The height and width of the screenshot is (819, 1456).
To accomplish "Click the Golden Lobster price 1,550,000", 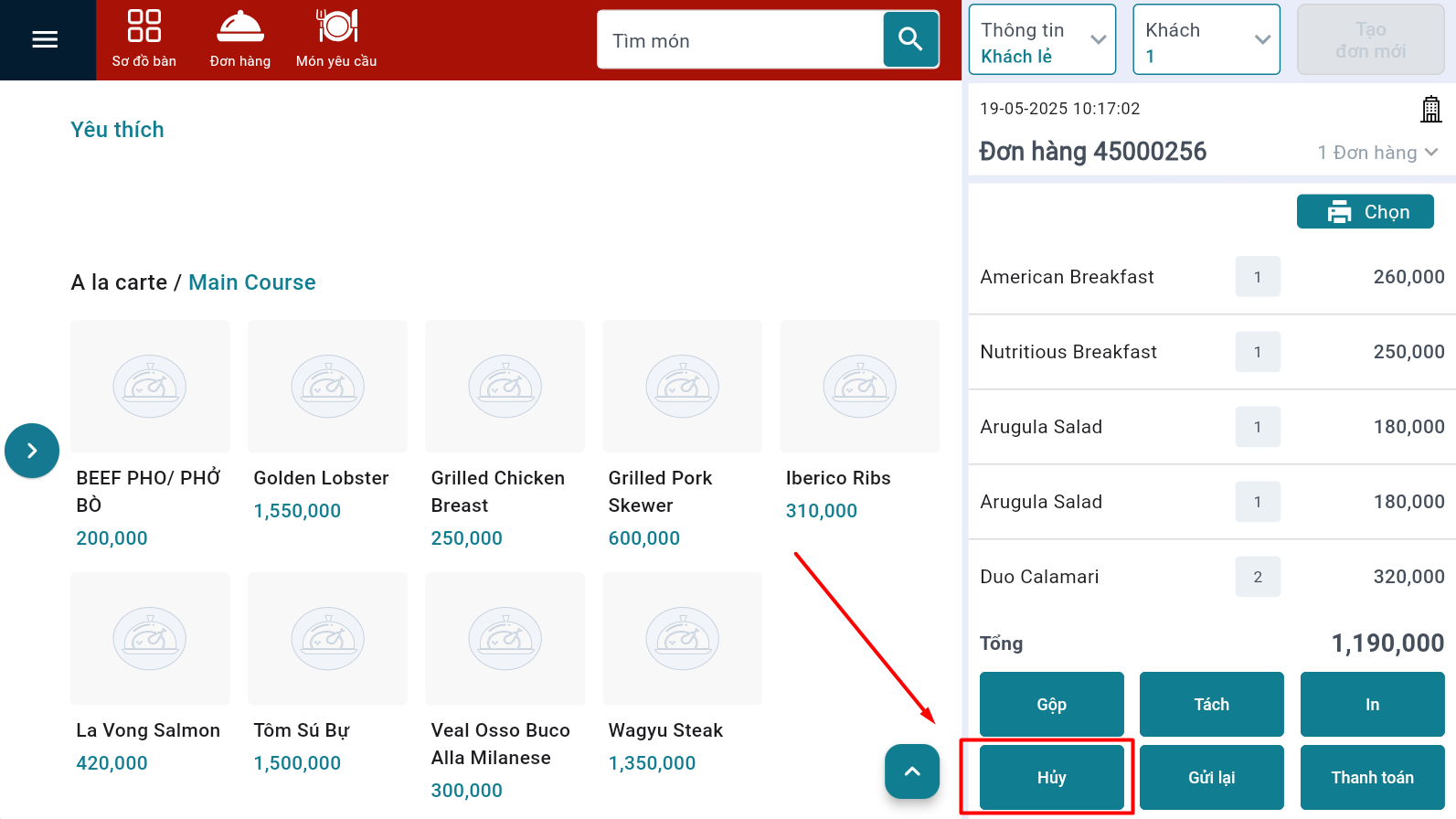I will coord(297,511).
